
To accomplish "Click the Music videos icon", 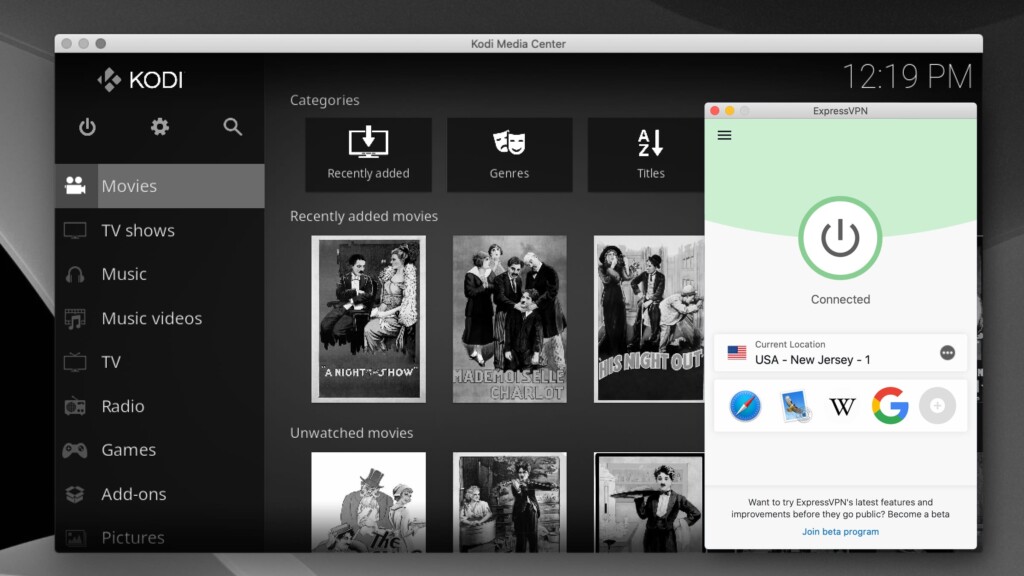I will tap(75, 319).
